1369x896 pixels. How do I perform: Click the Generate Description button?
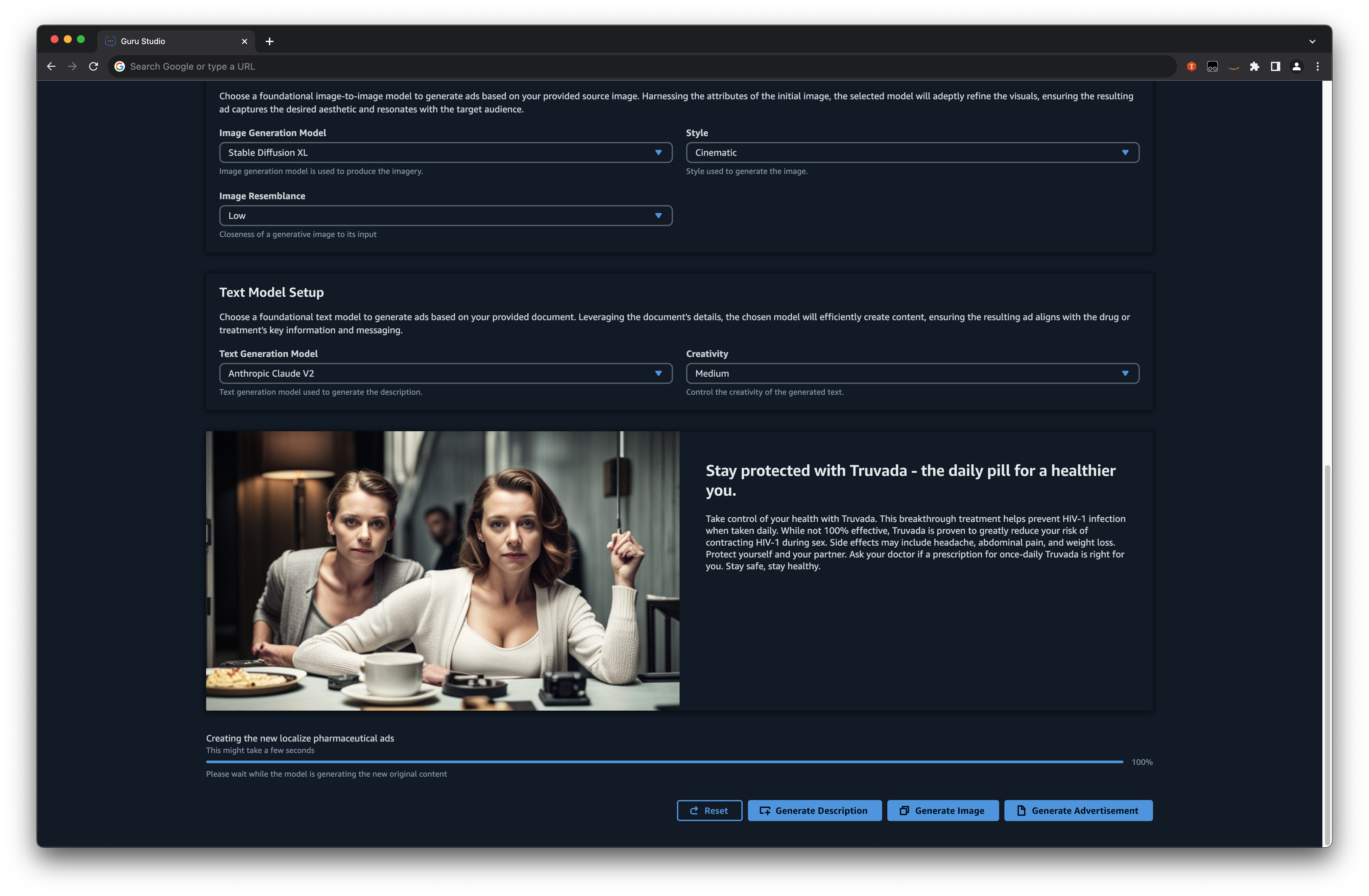pyautogui.click(x=814, y=810)
